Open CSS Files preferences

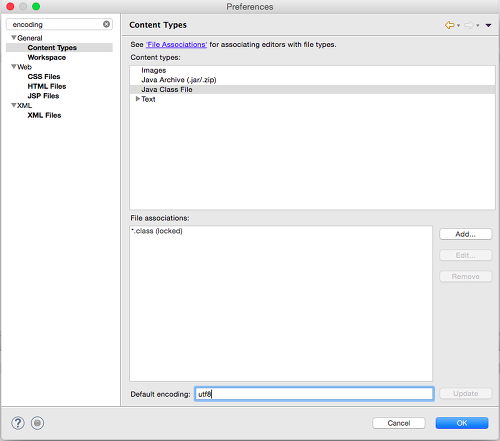point(44,77)
